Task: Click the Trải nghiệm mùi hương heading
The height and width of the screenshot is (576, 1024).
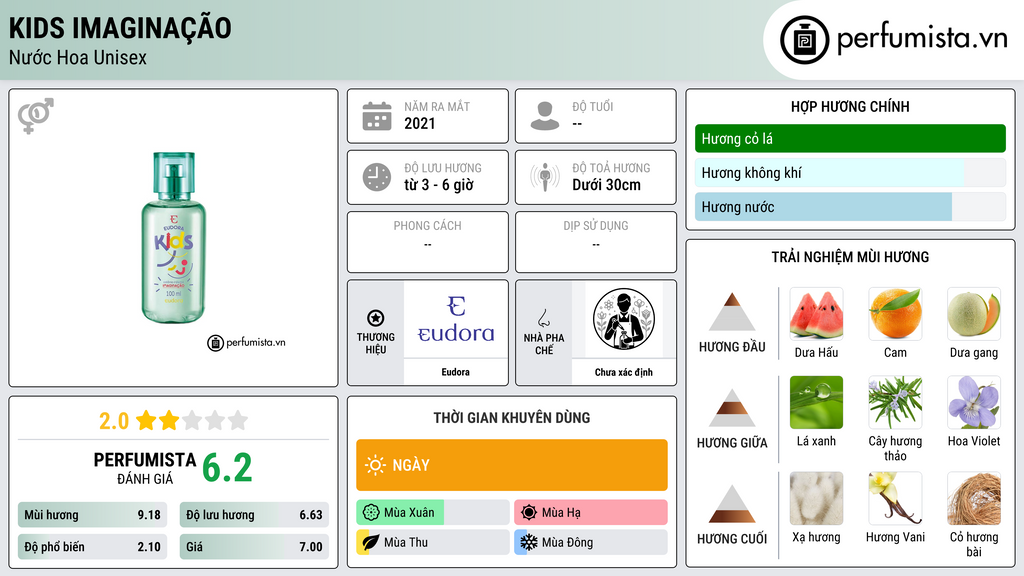Action: 850,257
